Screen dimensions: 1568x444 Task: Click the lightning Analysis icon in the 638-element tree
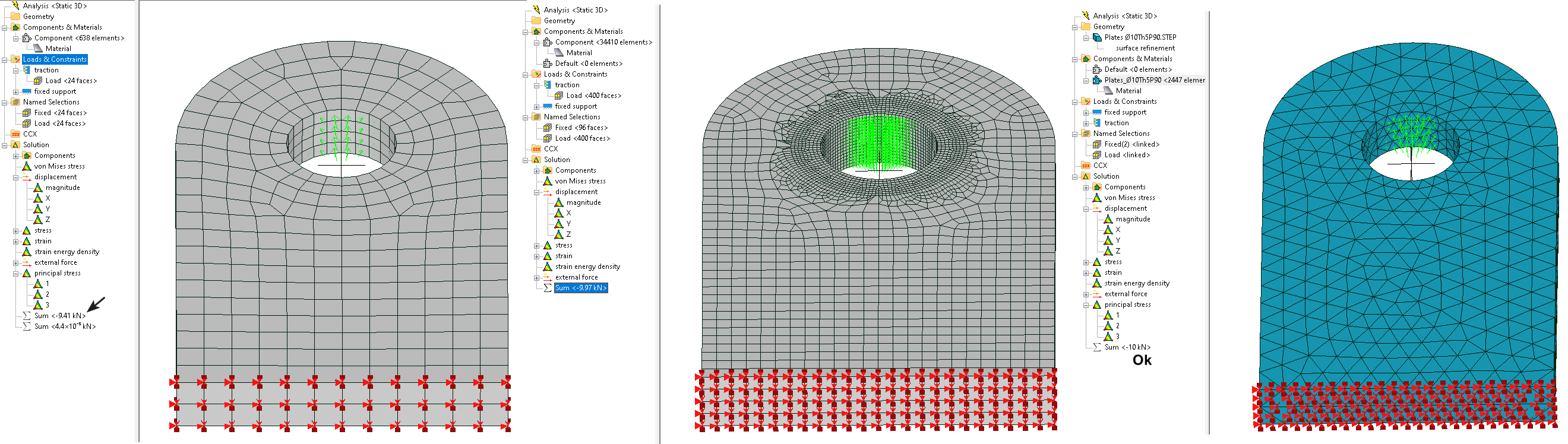(x=16, y=5)
